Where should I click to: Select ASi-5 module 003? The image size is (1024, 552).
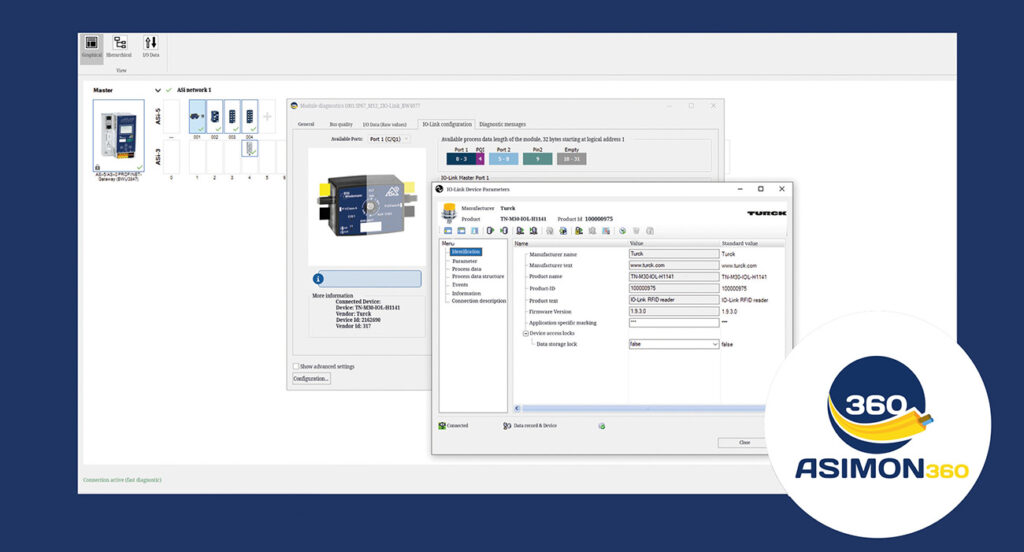(232, 116)
